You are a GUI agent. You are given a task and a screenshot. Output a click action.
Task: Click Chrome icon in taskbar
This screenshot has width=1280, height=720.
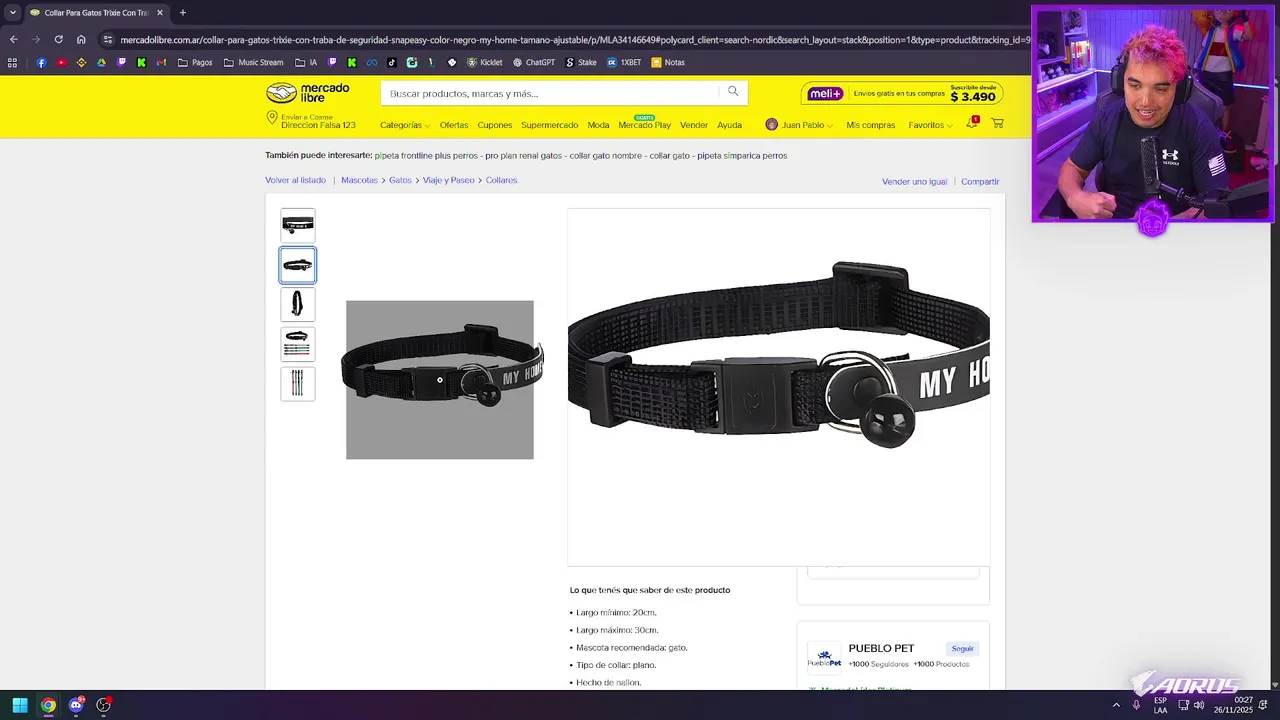(x=48, y=705)
